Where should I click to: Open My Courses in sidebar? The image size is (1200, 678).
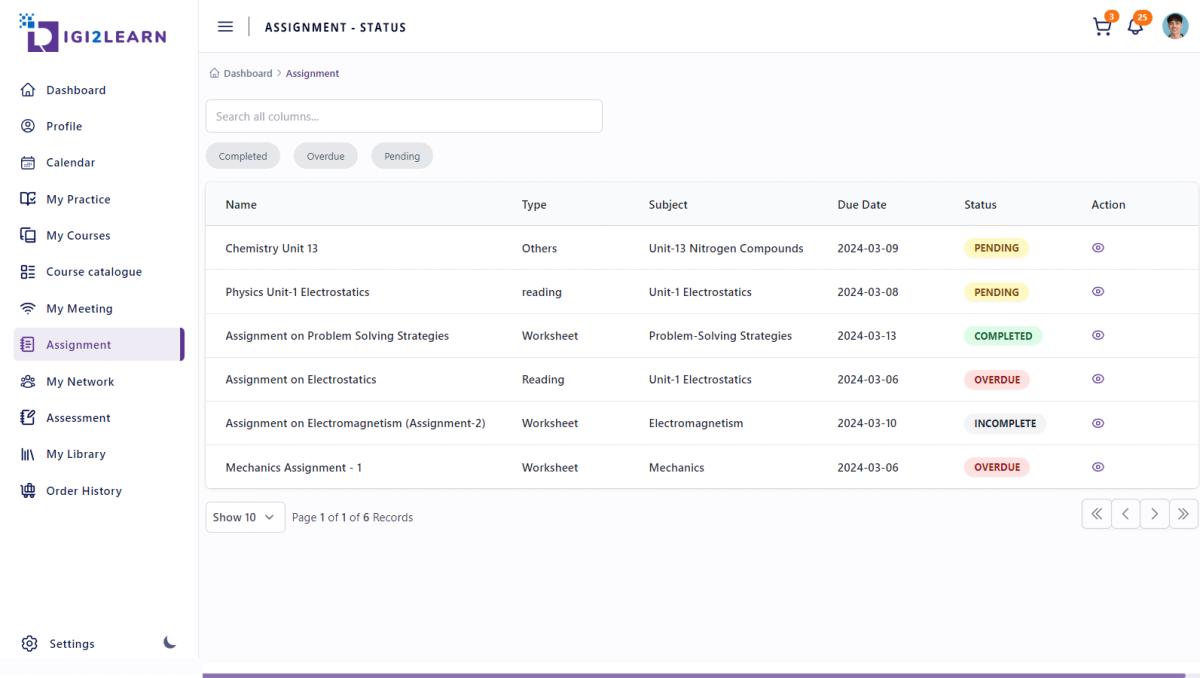[x=78, y=236]
